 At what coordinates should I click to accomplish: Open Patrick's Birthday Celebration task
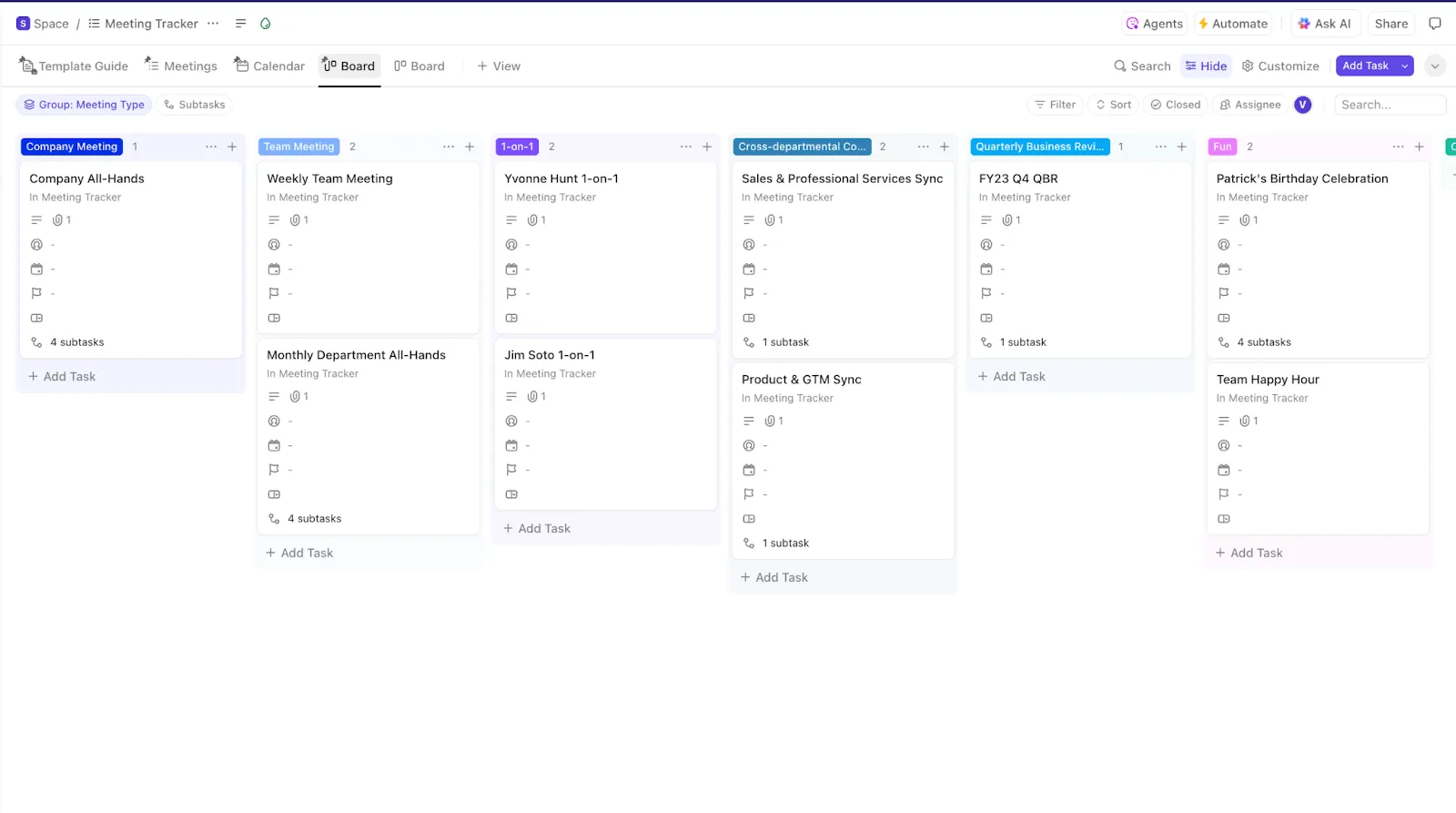point(1302,178)
